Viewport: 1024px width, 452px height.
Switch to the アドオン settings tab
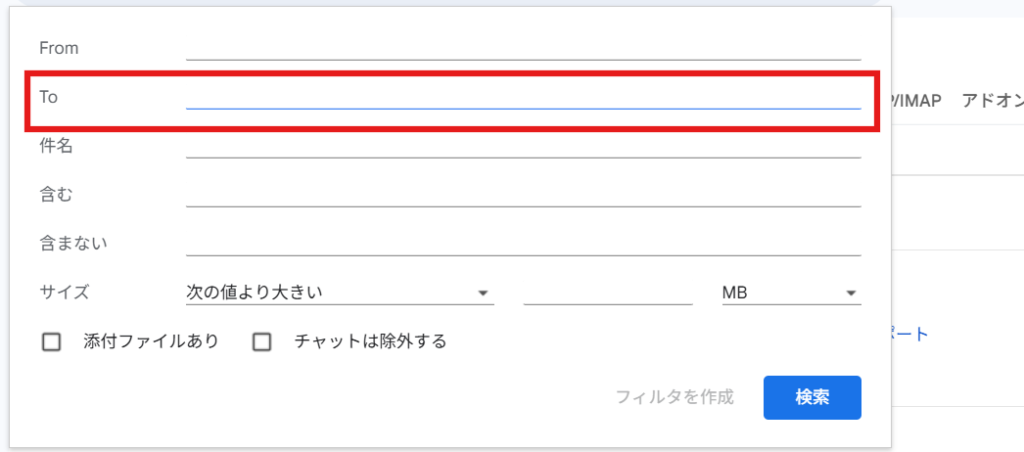pyautogui.click(x=991, y=101)
